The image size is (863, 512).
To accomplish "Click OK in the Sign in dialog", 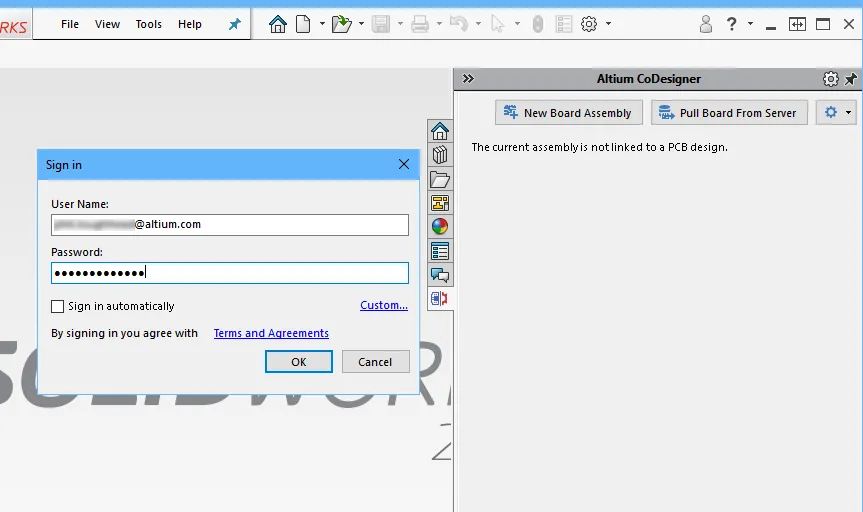I will tap(299, 362).
